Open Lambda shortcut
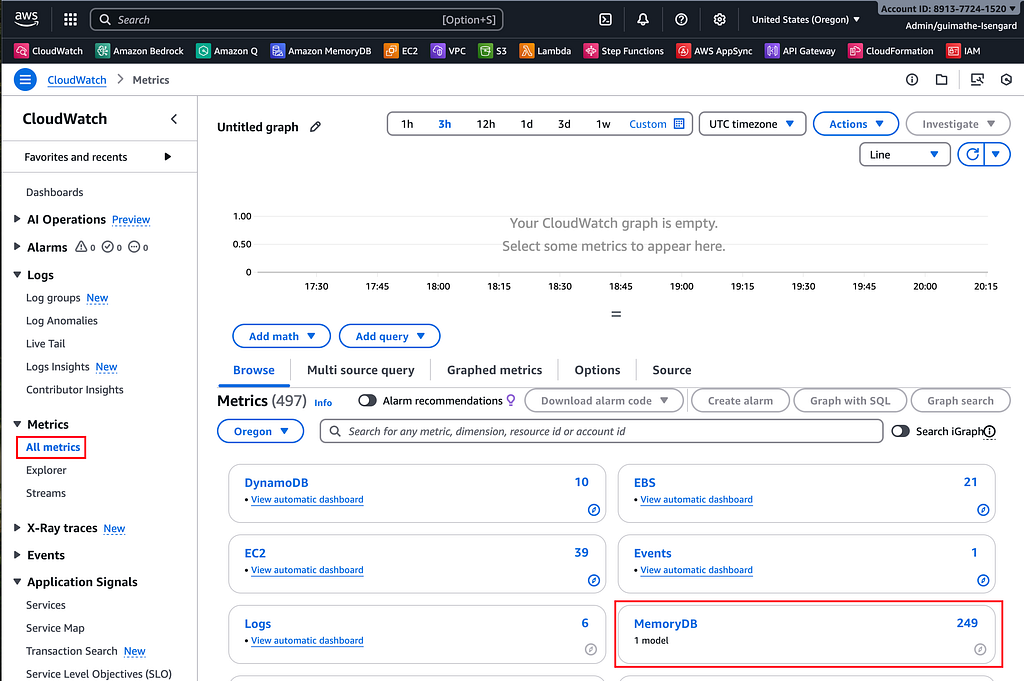Screen dimensions: 1024x681 click(545, 50)
